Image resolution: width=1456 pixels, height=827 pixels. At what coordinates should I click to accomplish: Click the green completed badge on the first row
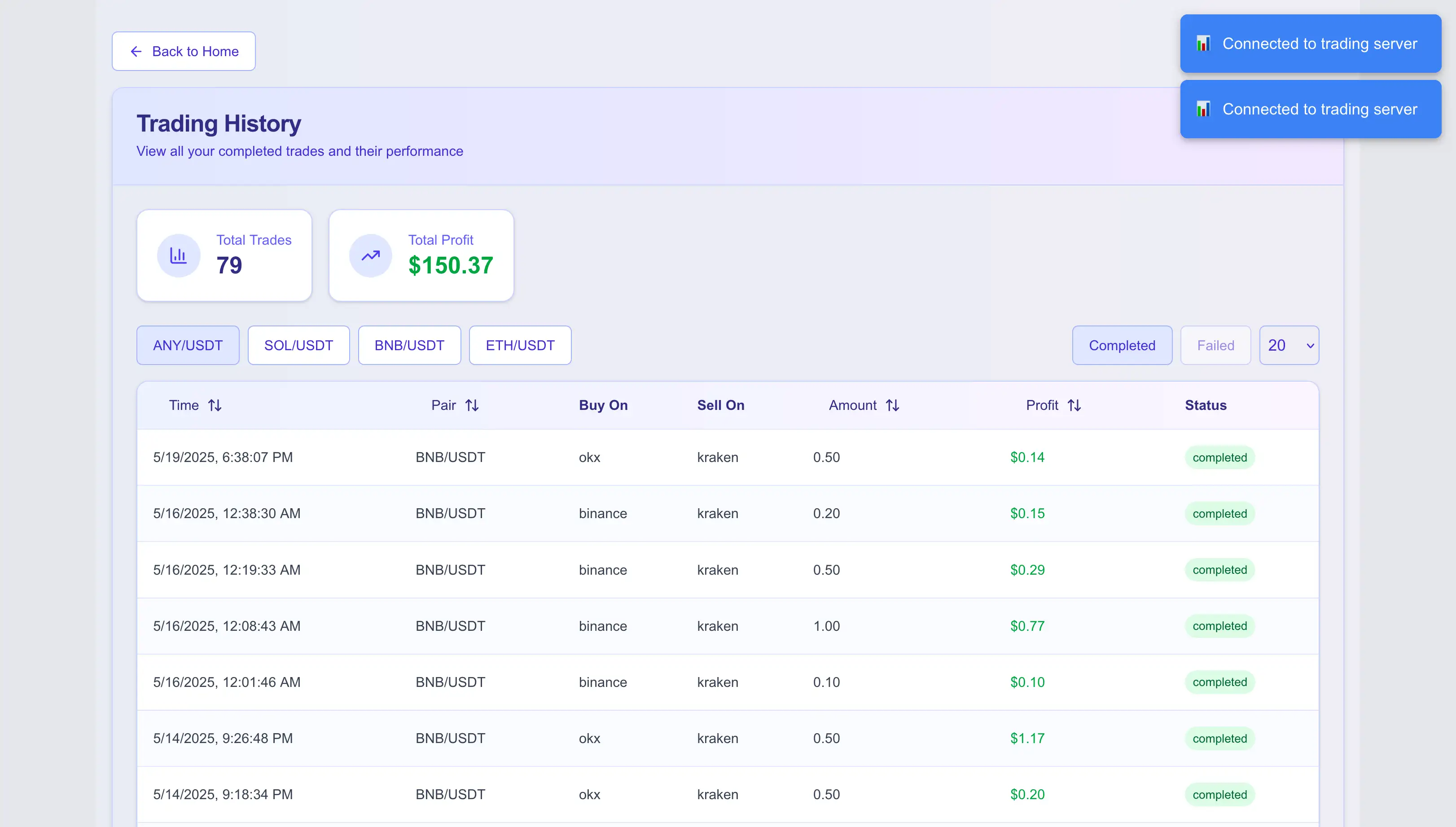(1220, 457)
